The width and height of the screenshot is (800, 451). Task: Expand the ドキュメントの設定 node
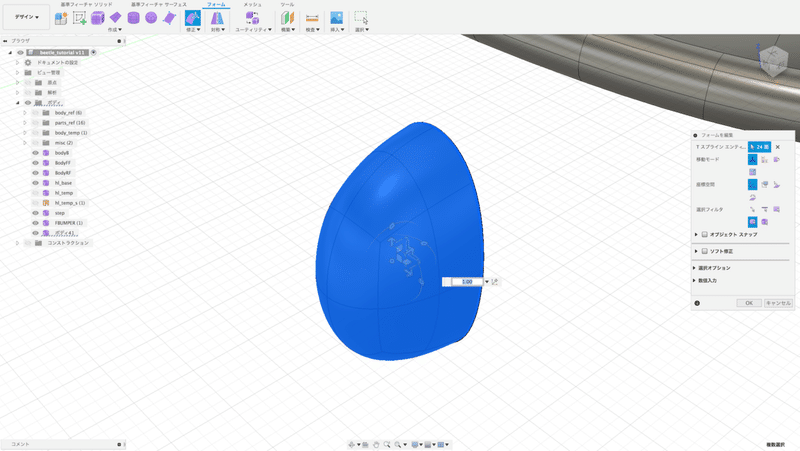coord(17,62)
